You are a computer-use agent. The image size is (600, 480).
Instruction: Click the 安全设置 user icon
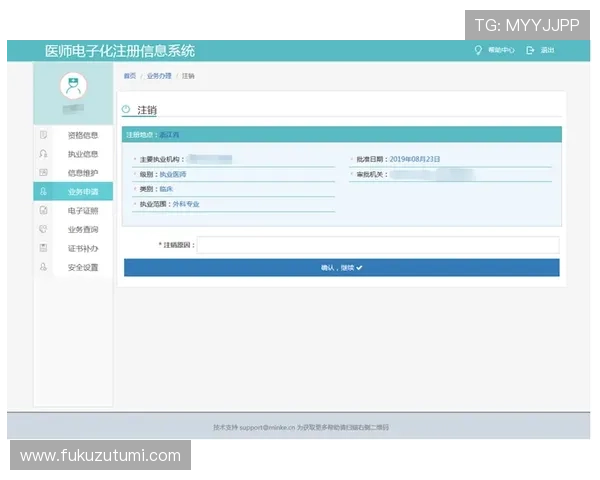pos(43,267)
